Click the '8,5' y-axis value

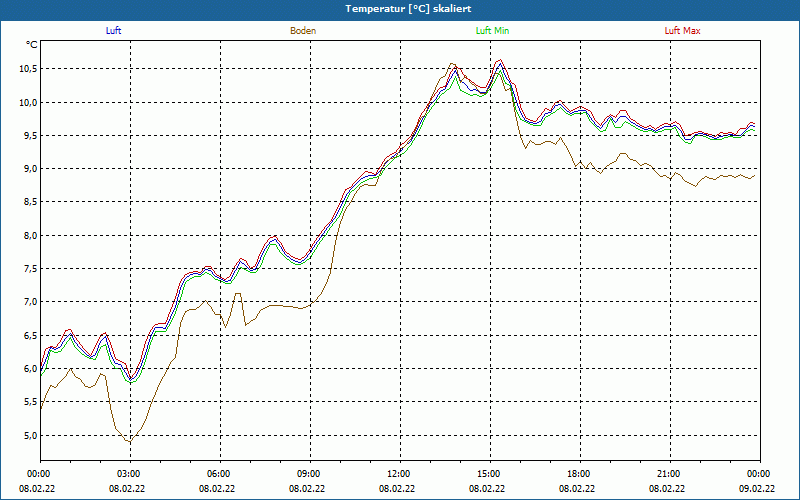point(31,203)
